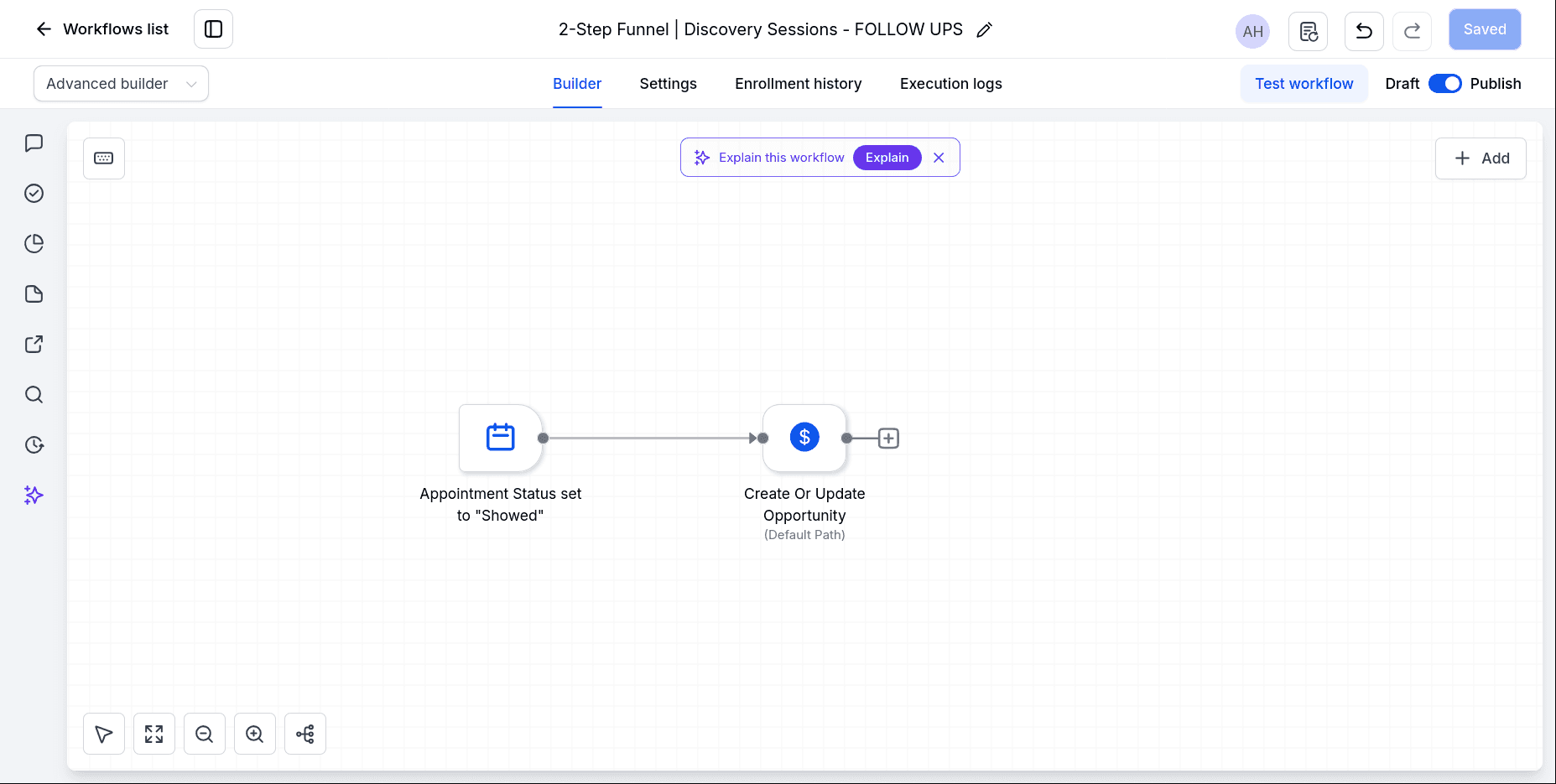Click the Create Or Update Opportunity label
Screen dimensions: 1556x784
click(804, 505)
